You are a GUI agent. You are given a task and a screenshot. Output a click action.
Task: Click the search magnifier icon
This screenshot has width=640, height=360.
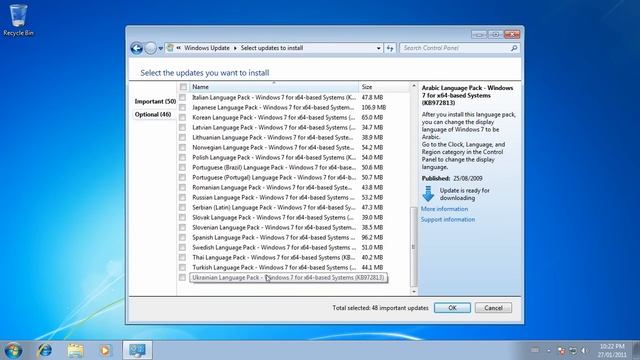click(x=514, y=48)
